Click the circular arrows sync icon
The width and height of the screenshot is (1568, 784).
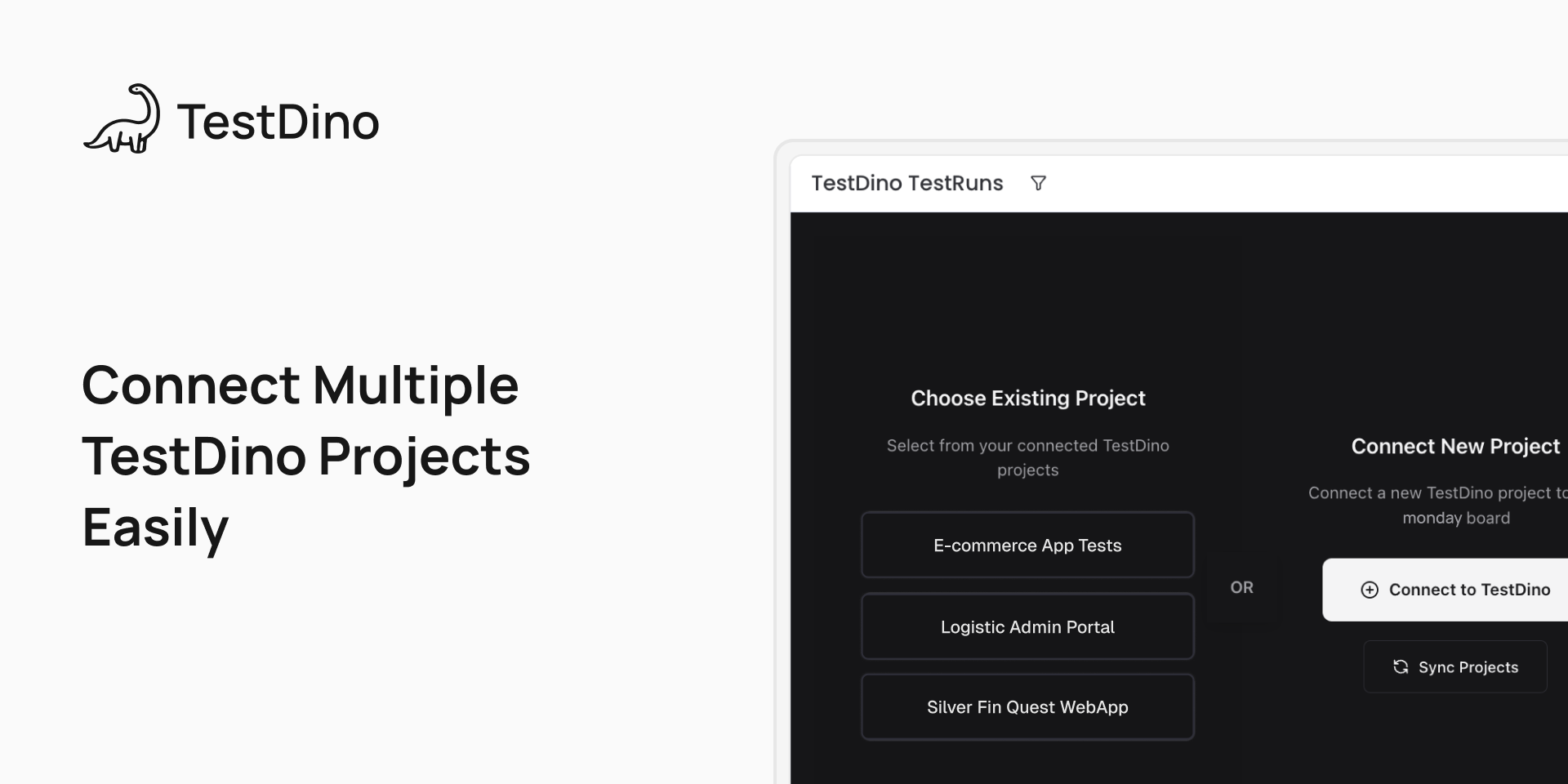(1401, 667)
